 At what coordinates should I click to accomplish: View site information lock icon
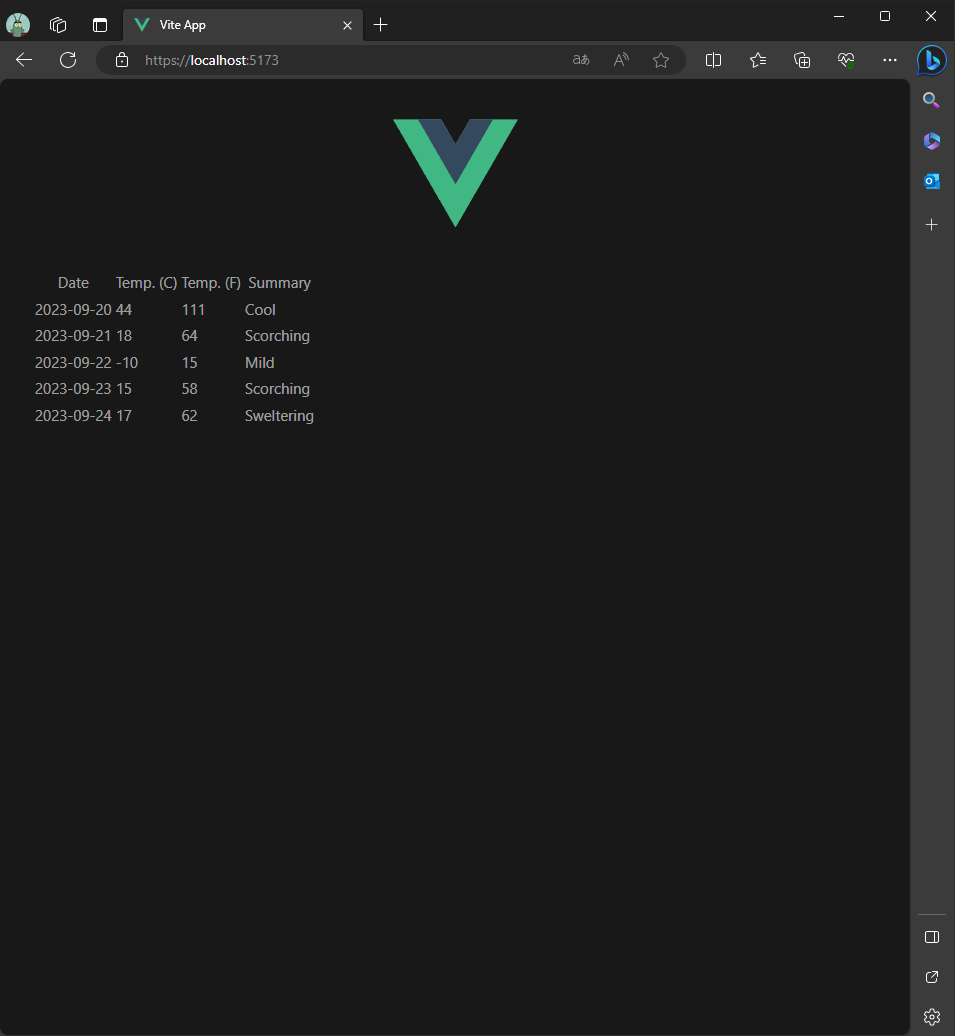click(122, 60)
